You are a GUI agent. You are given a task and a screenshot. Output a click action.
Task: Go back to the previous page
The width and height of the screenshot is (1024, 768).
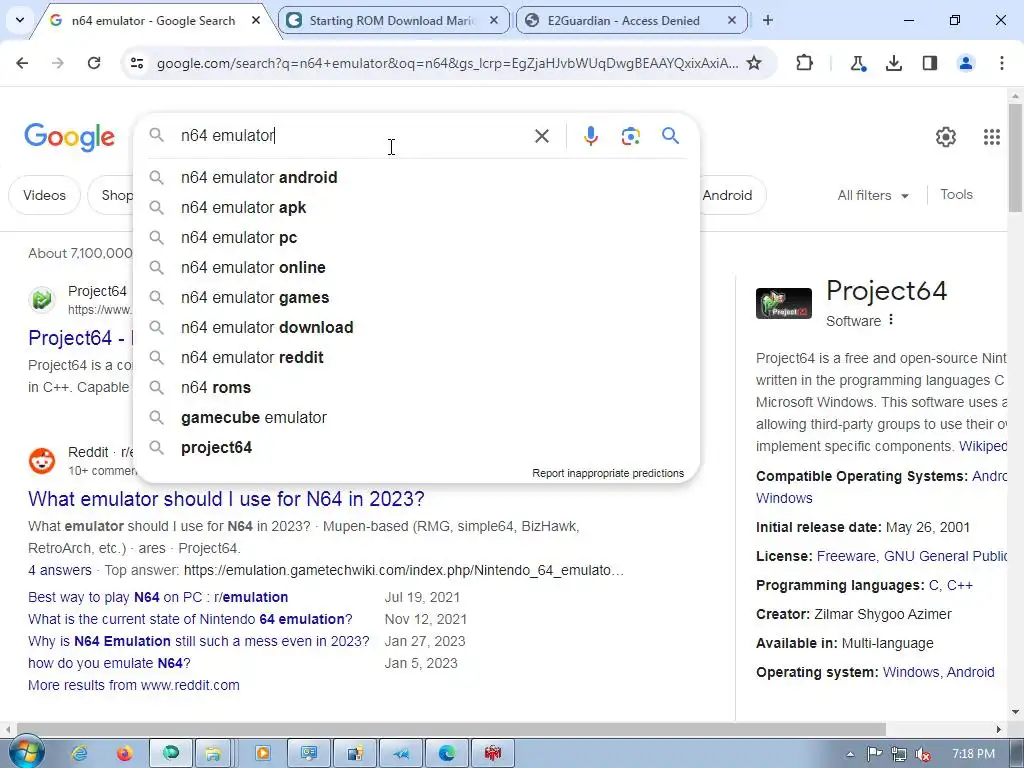coord(22,63)
